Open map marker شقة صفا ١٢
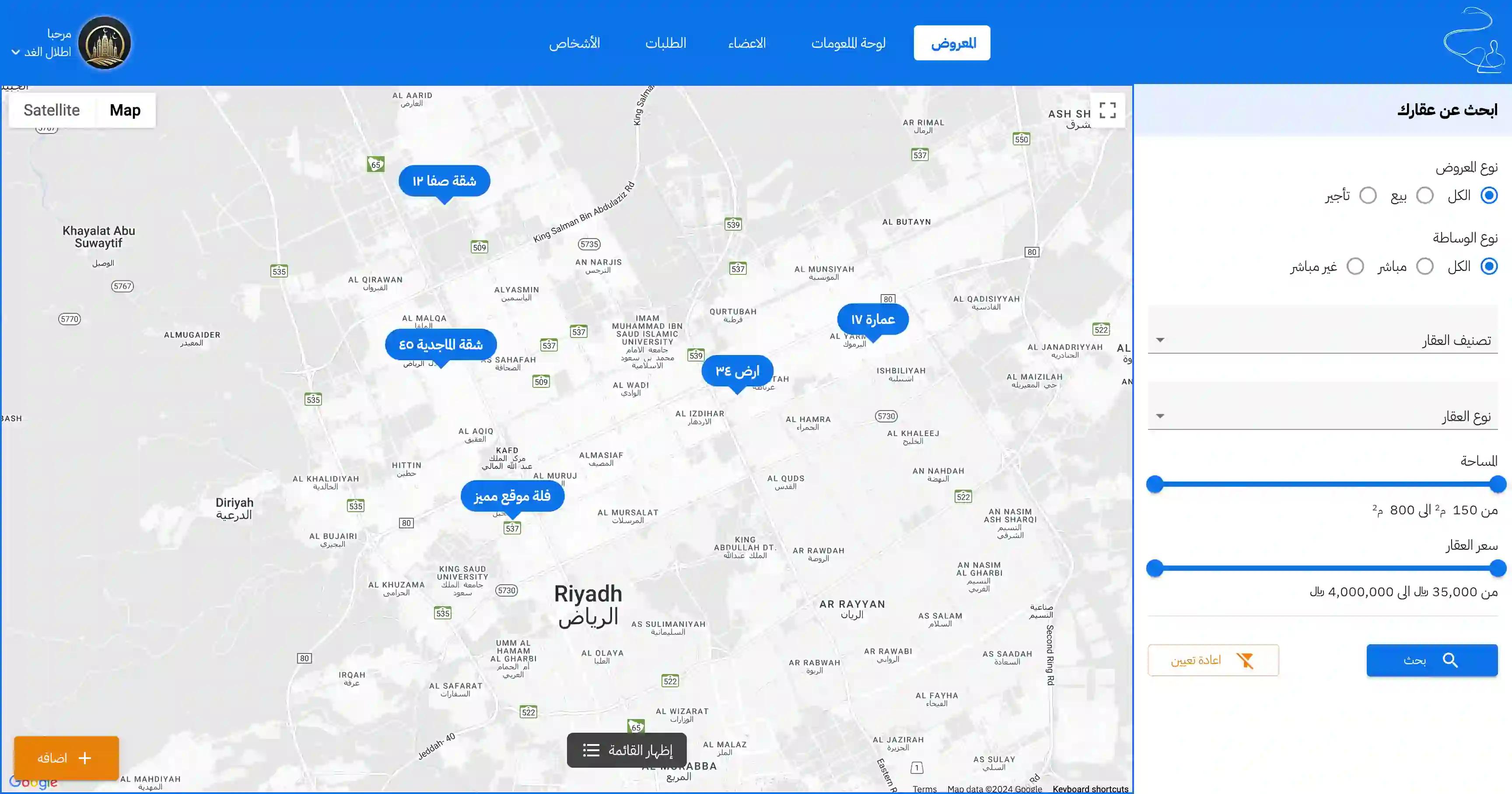This screenshot has width=1512, height=794. pos(444,181)
